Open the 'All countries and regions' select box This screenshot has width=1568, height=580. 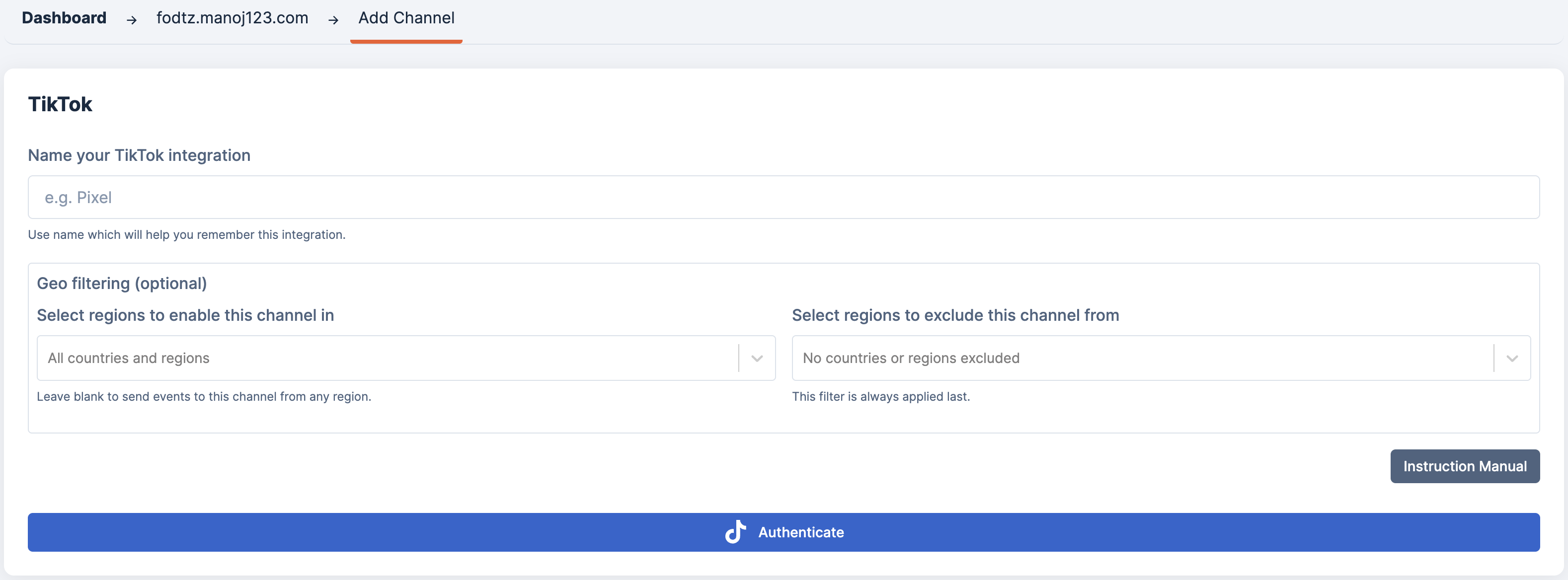387,359
